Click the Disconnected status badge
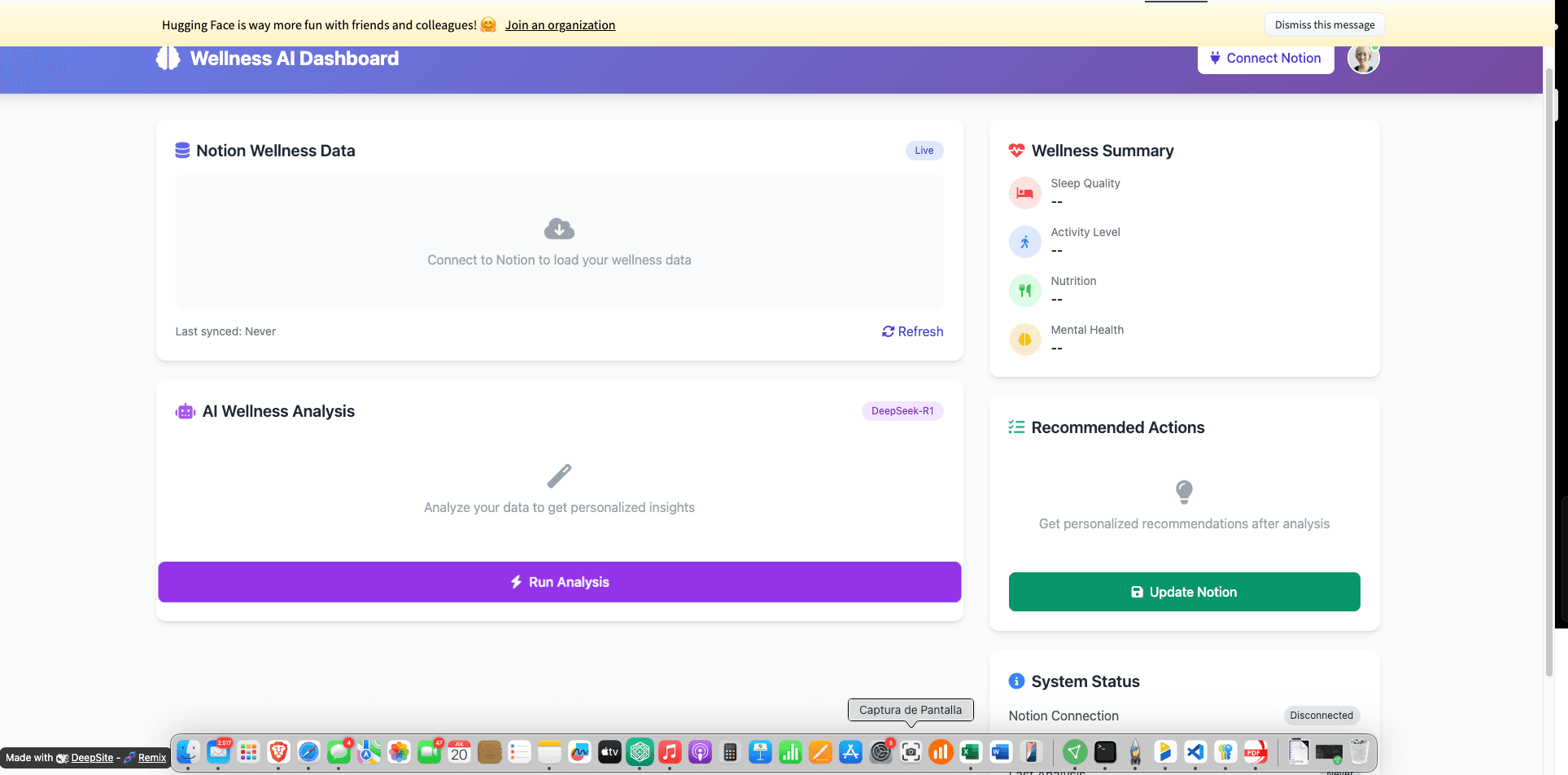Image resolution: width=1568 pixels, height=775 pixels. pyautogui.click(x=1321, y=716)
